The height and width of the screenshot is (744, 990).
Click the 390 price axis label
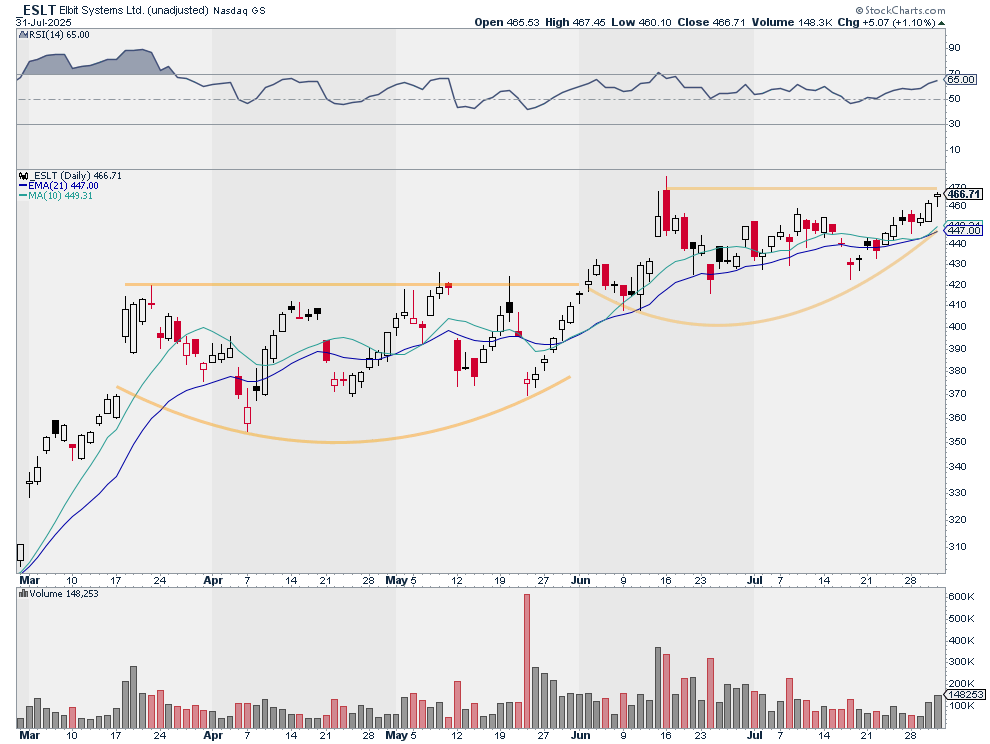(957, 349)
